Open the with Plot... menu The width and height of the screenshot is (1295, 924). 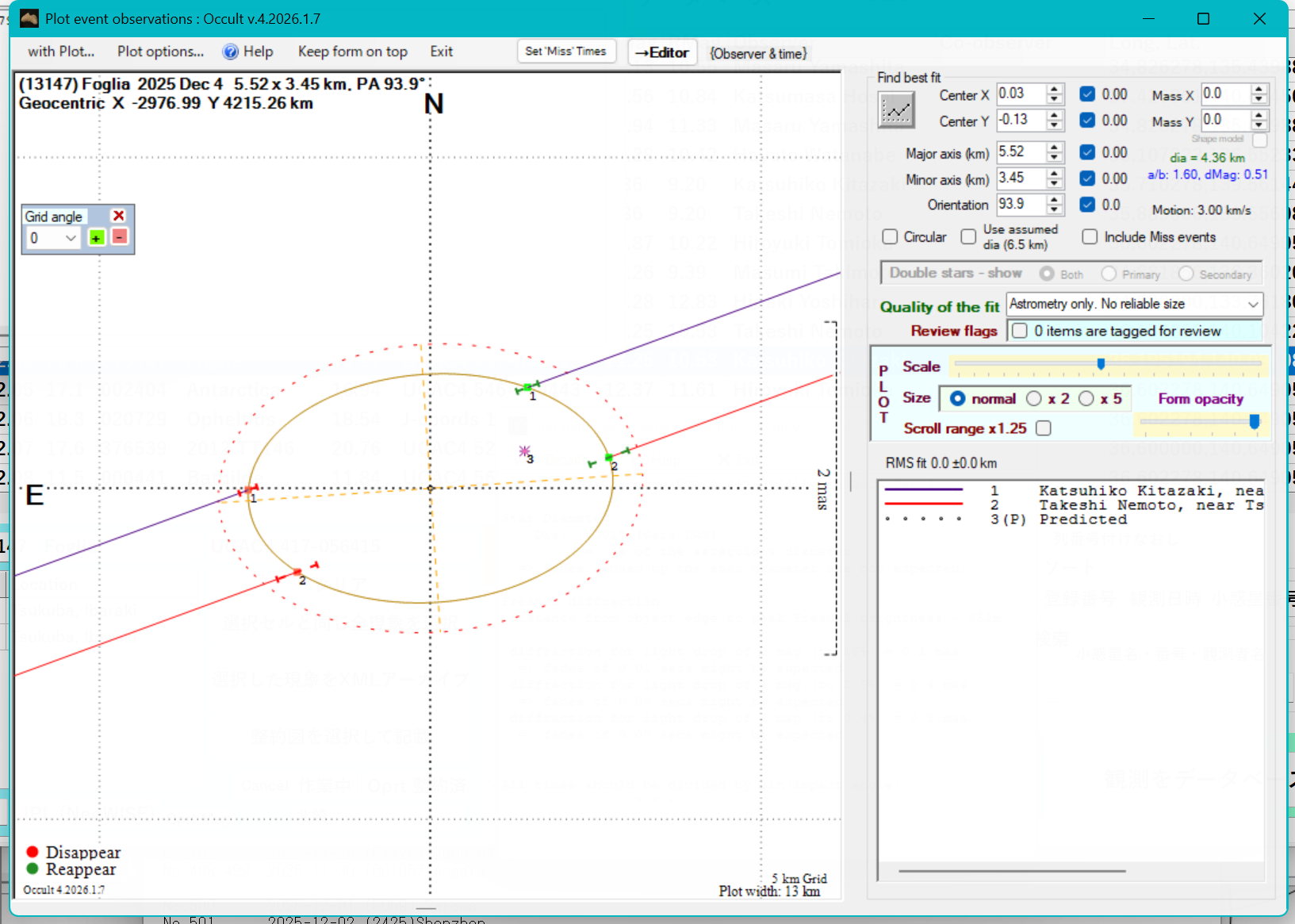coord(61,52)
